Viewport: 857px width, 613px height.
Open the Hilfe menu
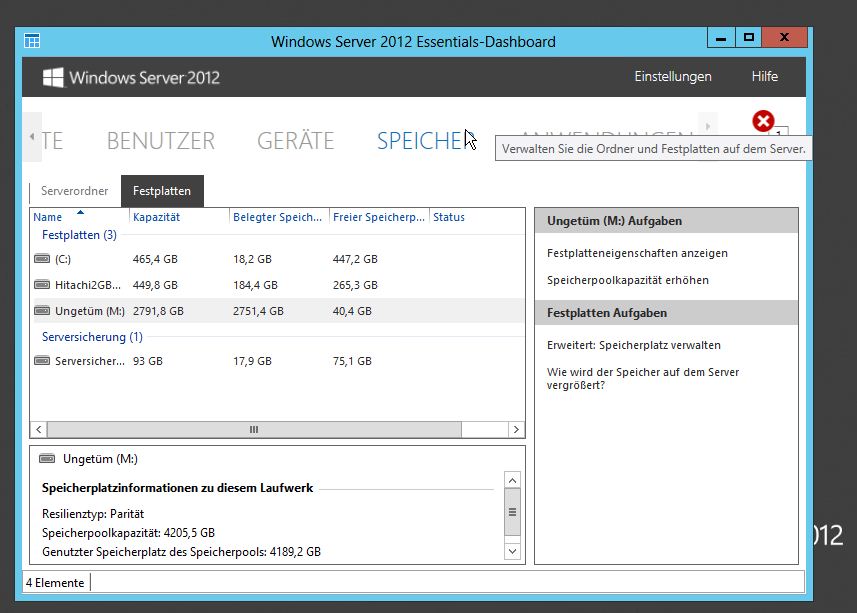pyautogui.click(x=765, y=76)
